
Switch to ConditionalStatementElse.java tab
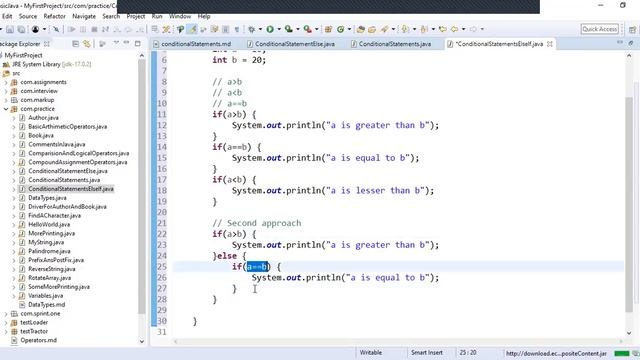[295, 44]
